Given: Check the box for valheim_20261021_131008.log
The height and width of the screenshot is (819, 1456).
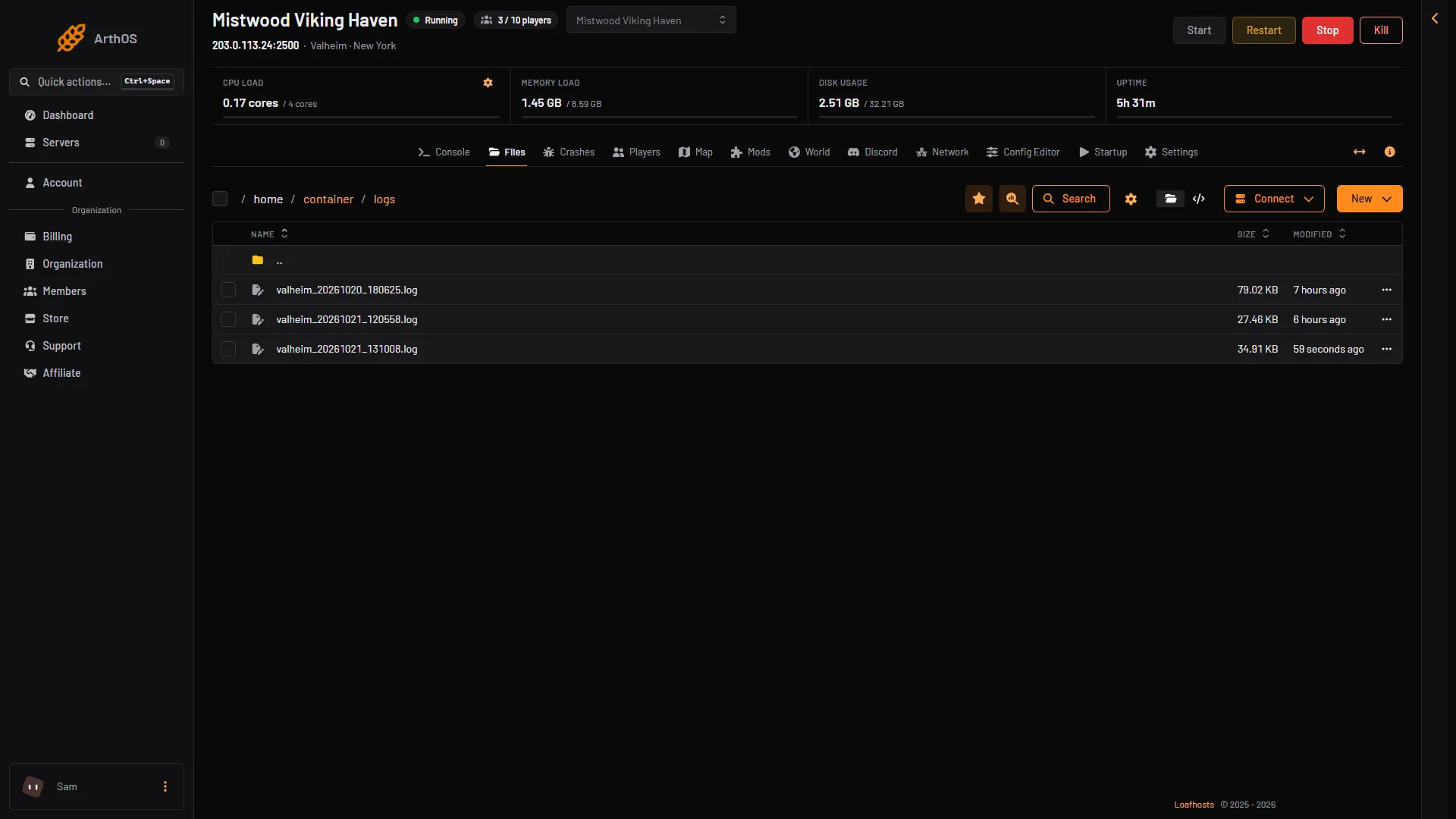Looking at the screenshot, I should [x=228, y=349].
